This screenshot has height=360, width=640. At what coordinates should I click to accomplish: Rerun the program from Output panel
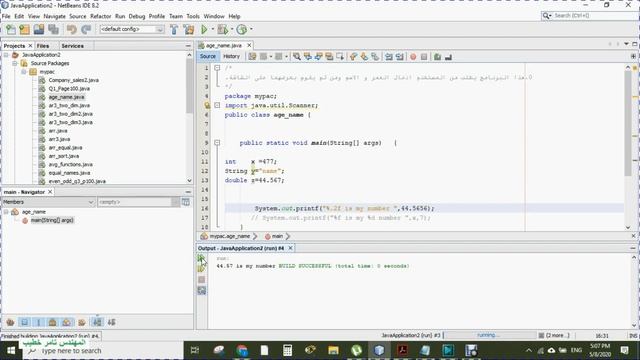[201, 258]
